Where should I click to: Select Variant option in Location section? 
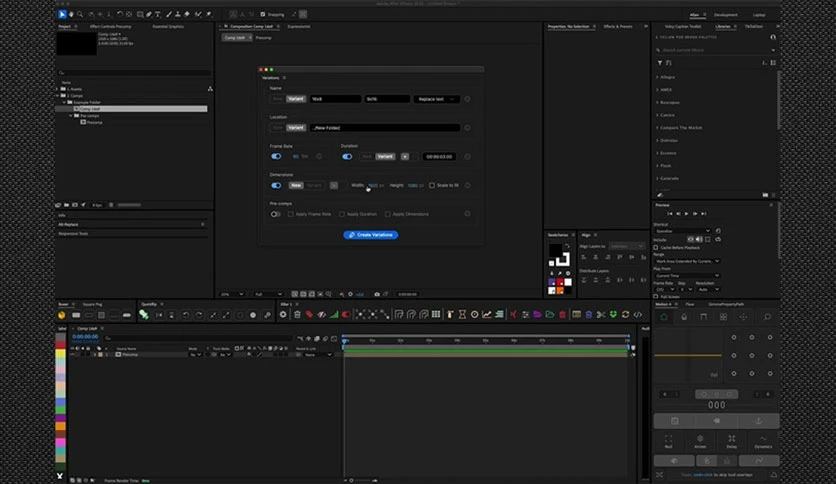pyautogui.click(x=296, y=128)
